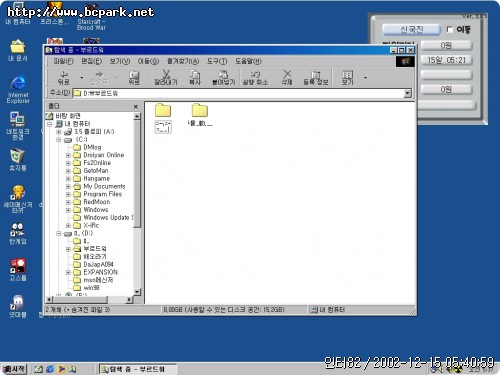Select the 네트워크 환경 desktop icon

pyautogui.click(x=18, y=126)
